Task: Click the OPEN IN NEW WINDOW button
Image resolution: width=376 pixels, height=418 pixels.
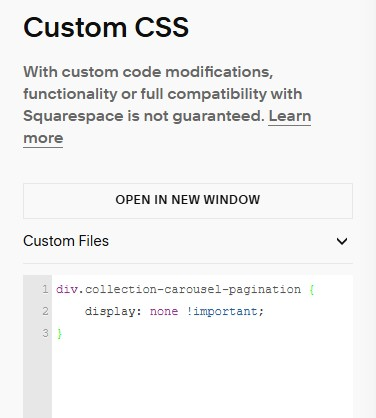Action: (x=188, y=201)
